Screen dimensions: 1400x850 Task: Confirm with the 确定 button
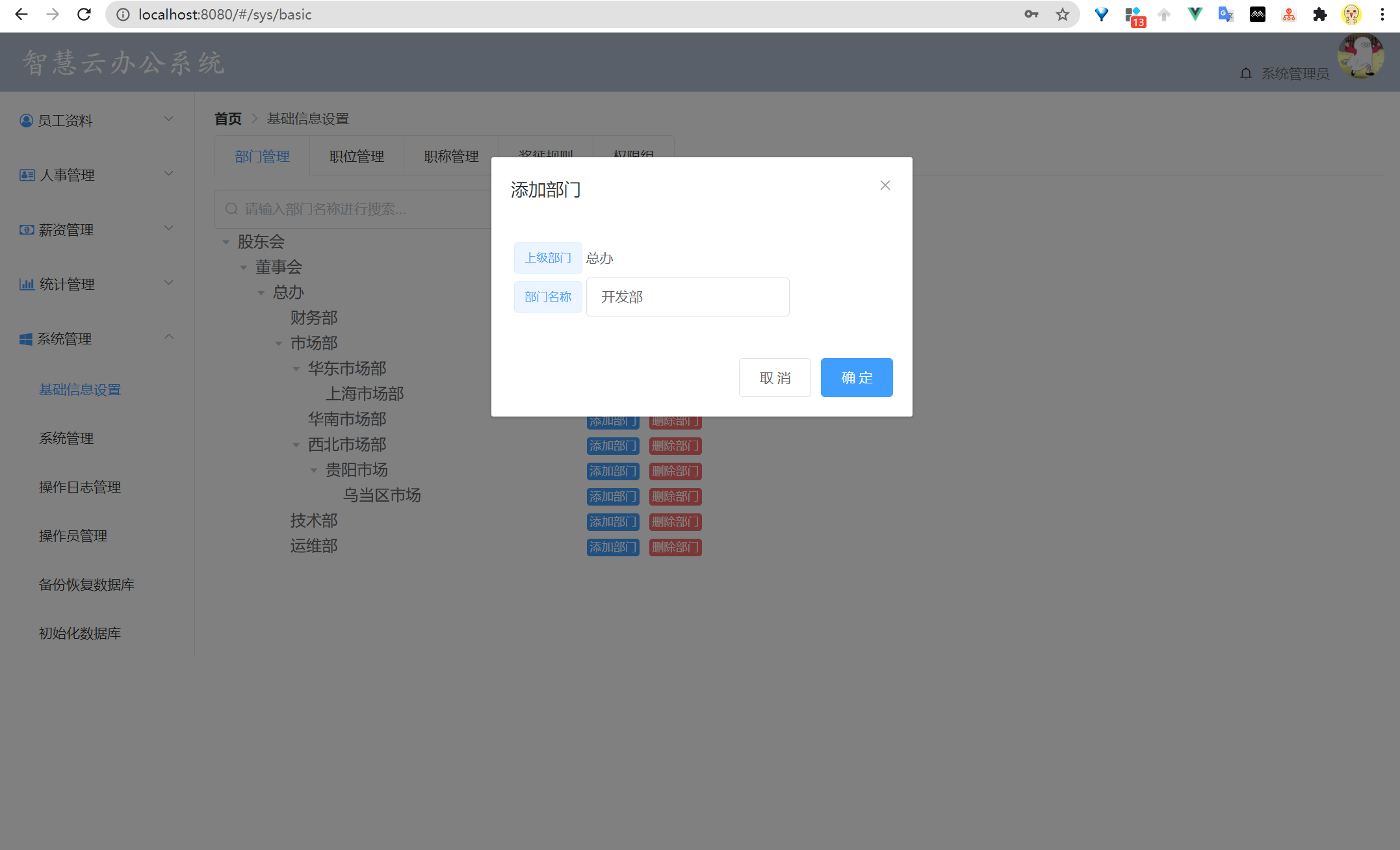click(x=856, y=378)
